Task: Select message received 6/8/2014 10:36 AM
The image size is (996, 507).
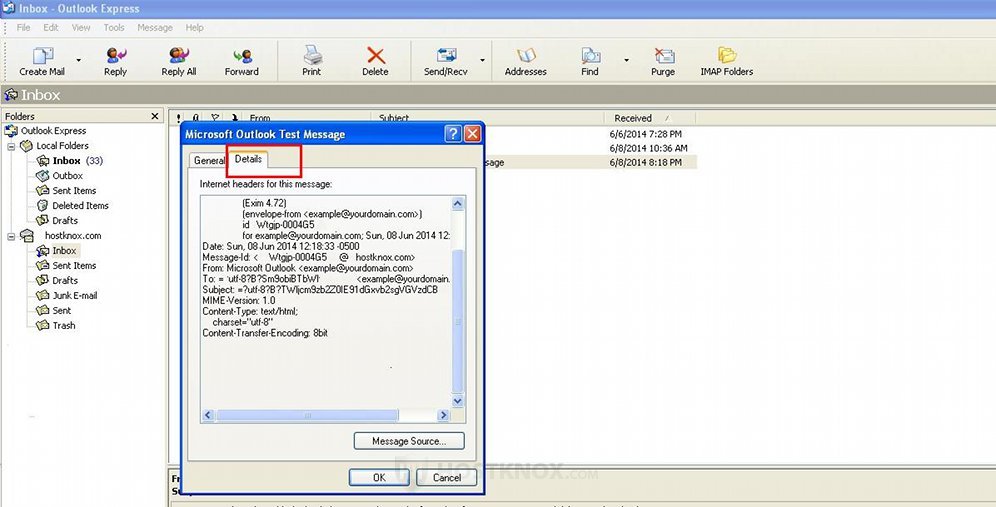Action: (648, 148)
